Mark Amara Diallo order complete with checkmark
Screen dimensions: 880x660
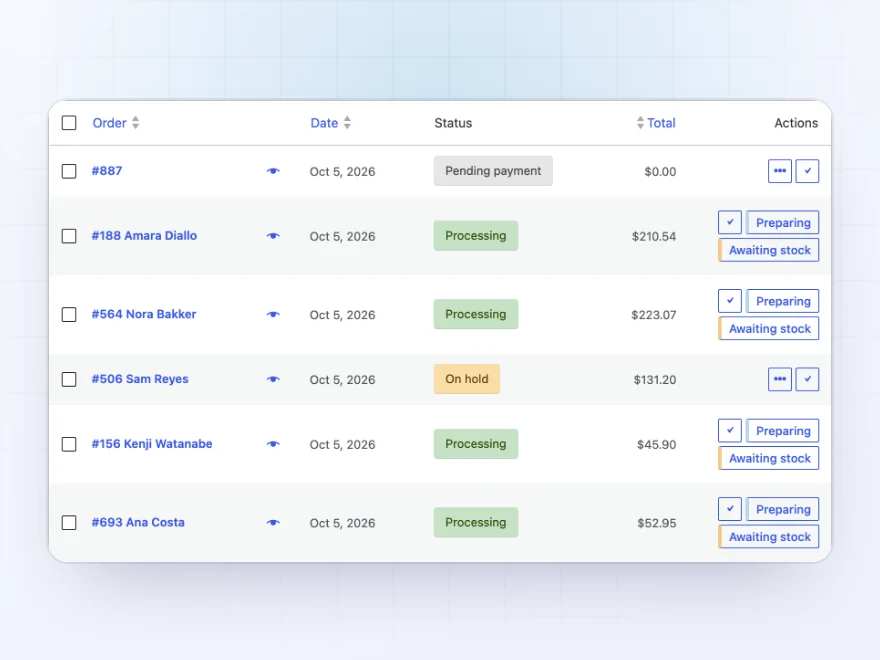pos(730,222)
